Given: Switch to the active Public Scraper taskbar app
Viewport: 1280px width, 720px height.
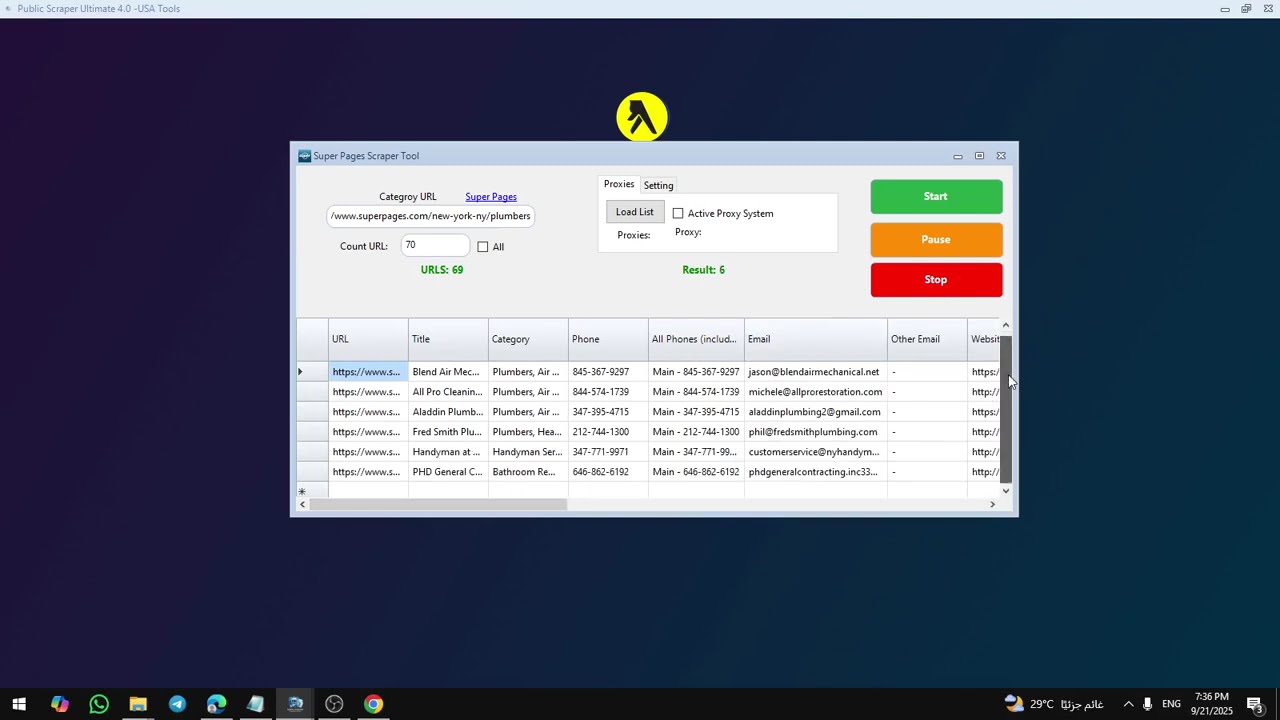Looking at the screenshot, I should 295,704.
